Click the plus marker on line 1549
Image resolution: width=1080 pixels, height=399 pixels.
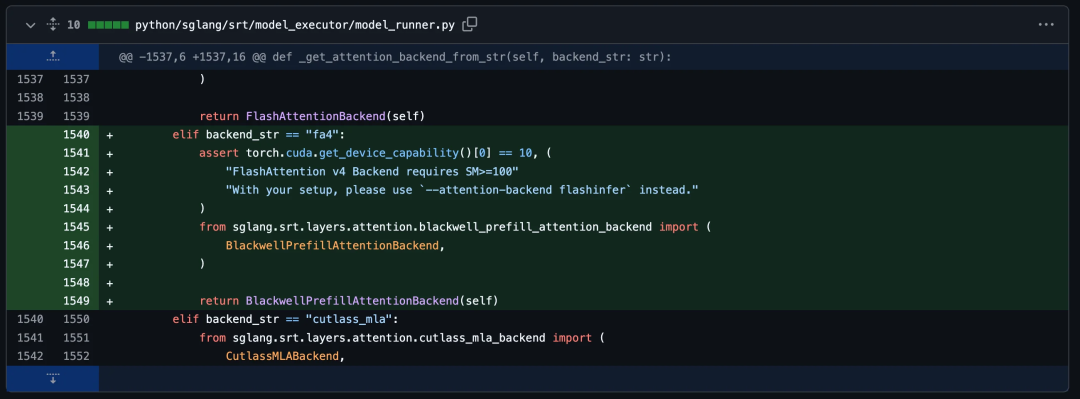(110, 301)
